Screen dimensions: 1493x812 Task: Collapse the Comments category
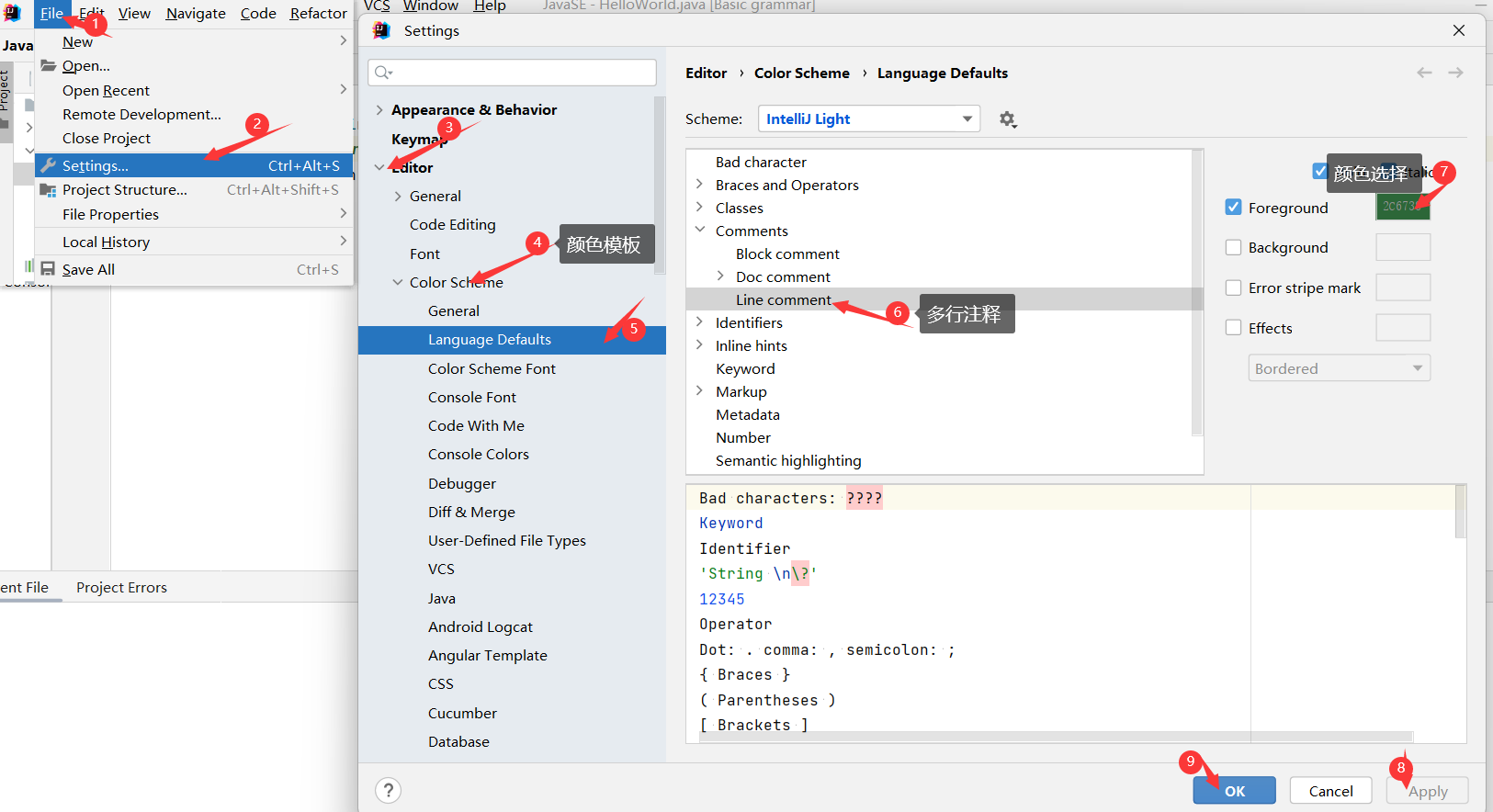(699, 231)
